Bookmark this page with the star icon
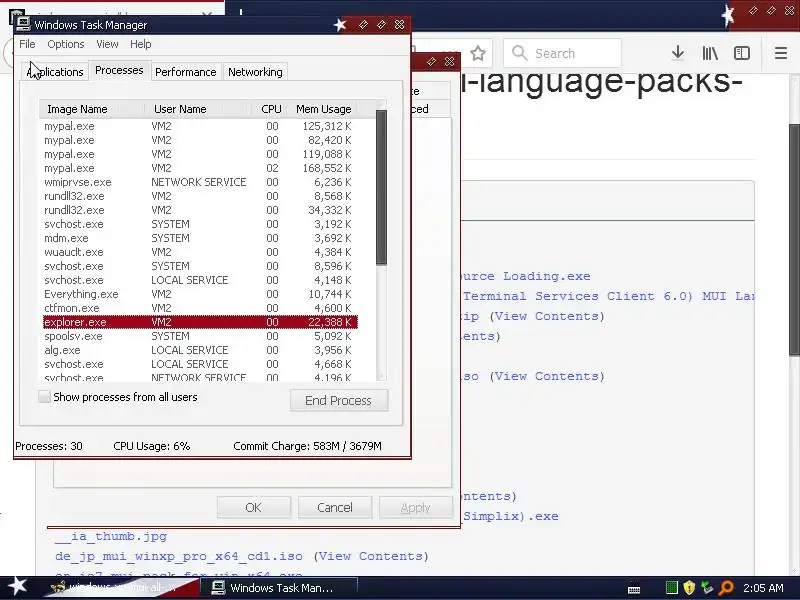 (x=478, y=53)
